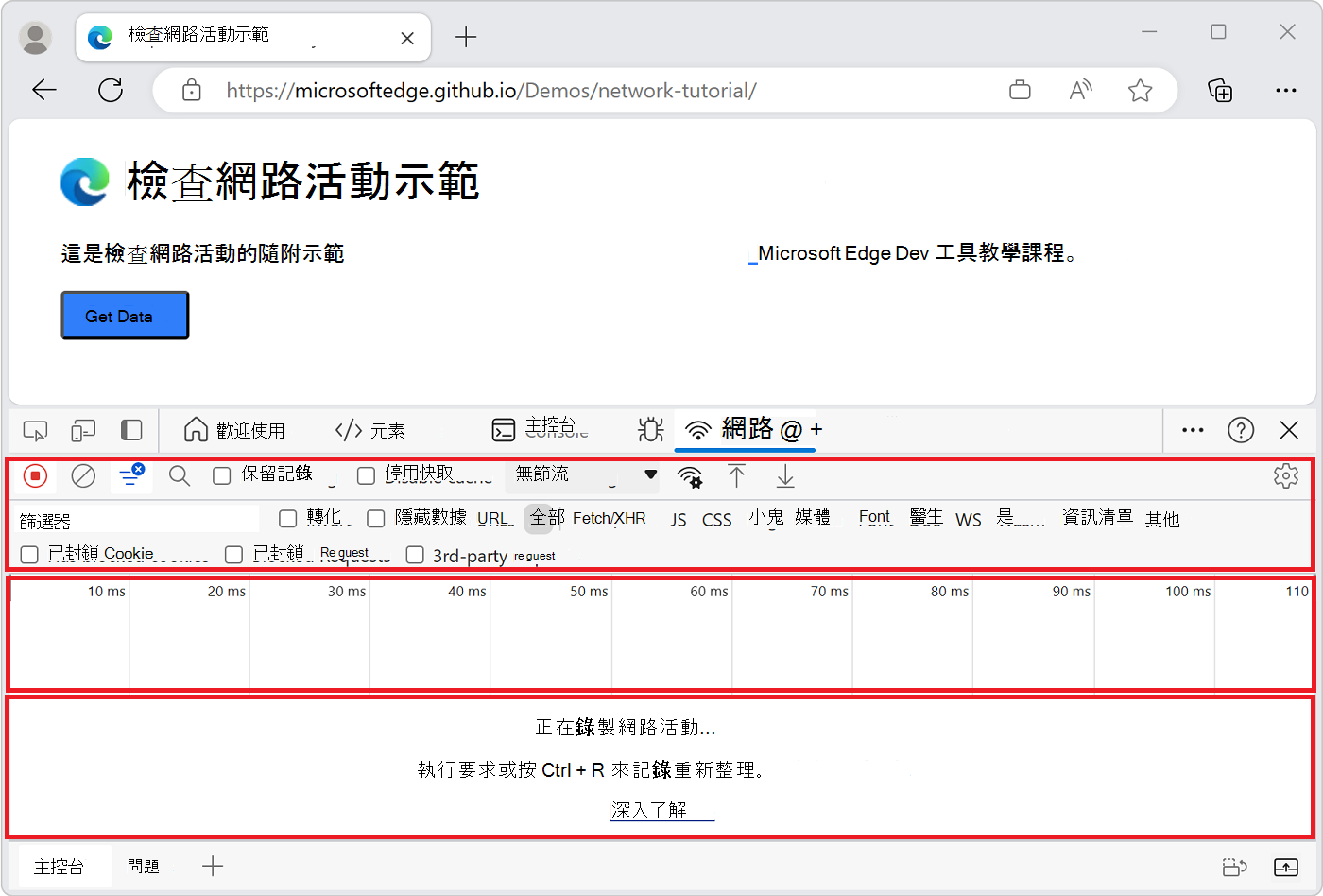This screenshot has width=1323, height=896.
Task: Click inside the 篩選器 filter field
Action: click(132, 518)
